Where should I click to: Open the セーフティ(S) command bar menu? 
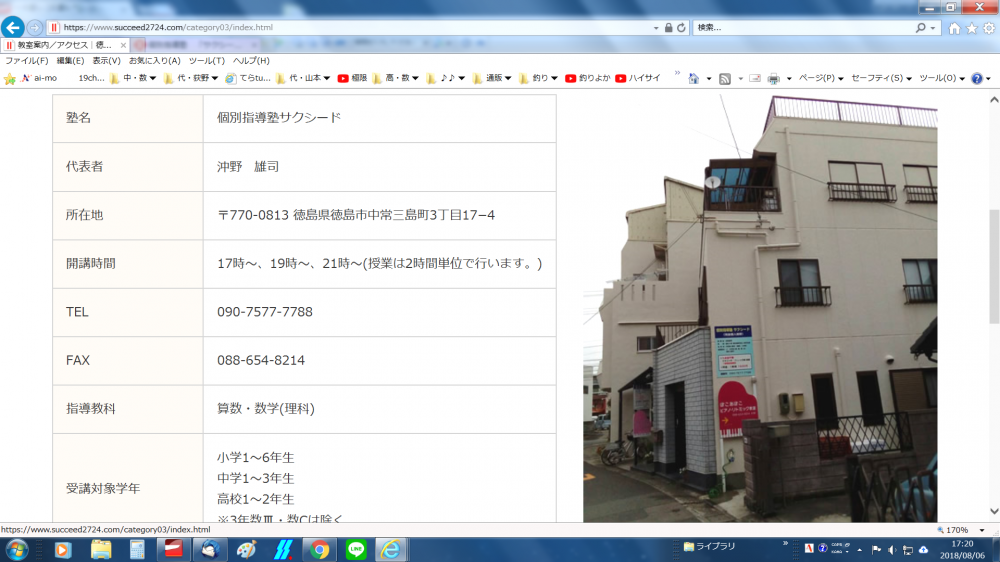[x=881, y=78]
